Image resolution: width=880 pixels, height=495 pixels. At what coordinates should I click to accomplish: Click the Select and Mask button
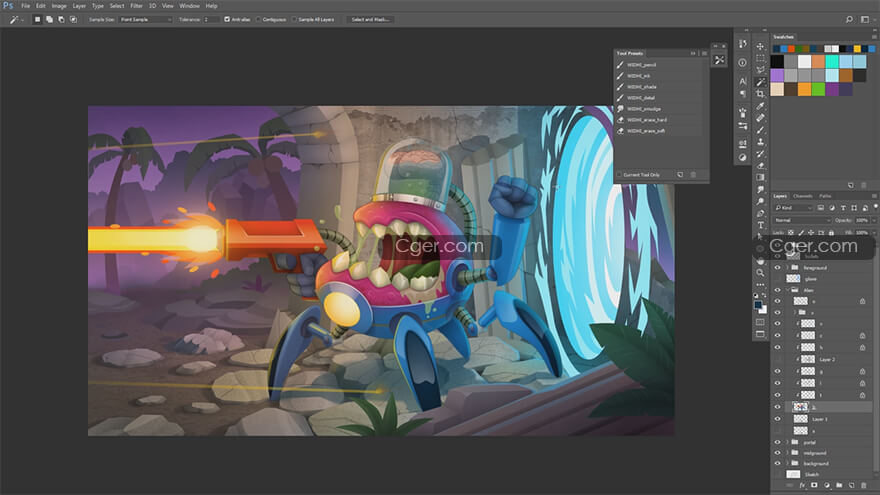coord(370,19)
